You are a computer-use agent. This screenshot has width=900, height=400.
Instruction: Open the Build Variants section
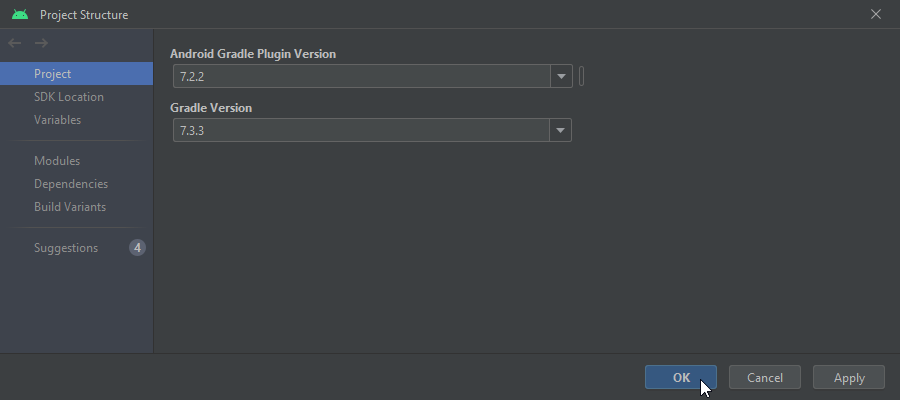pos(76,207)
